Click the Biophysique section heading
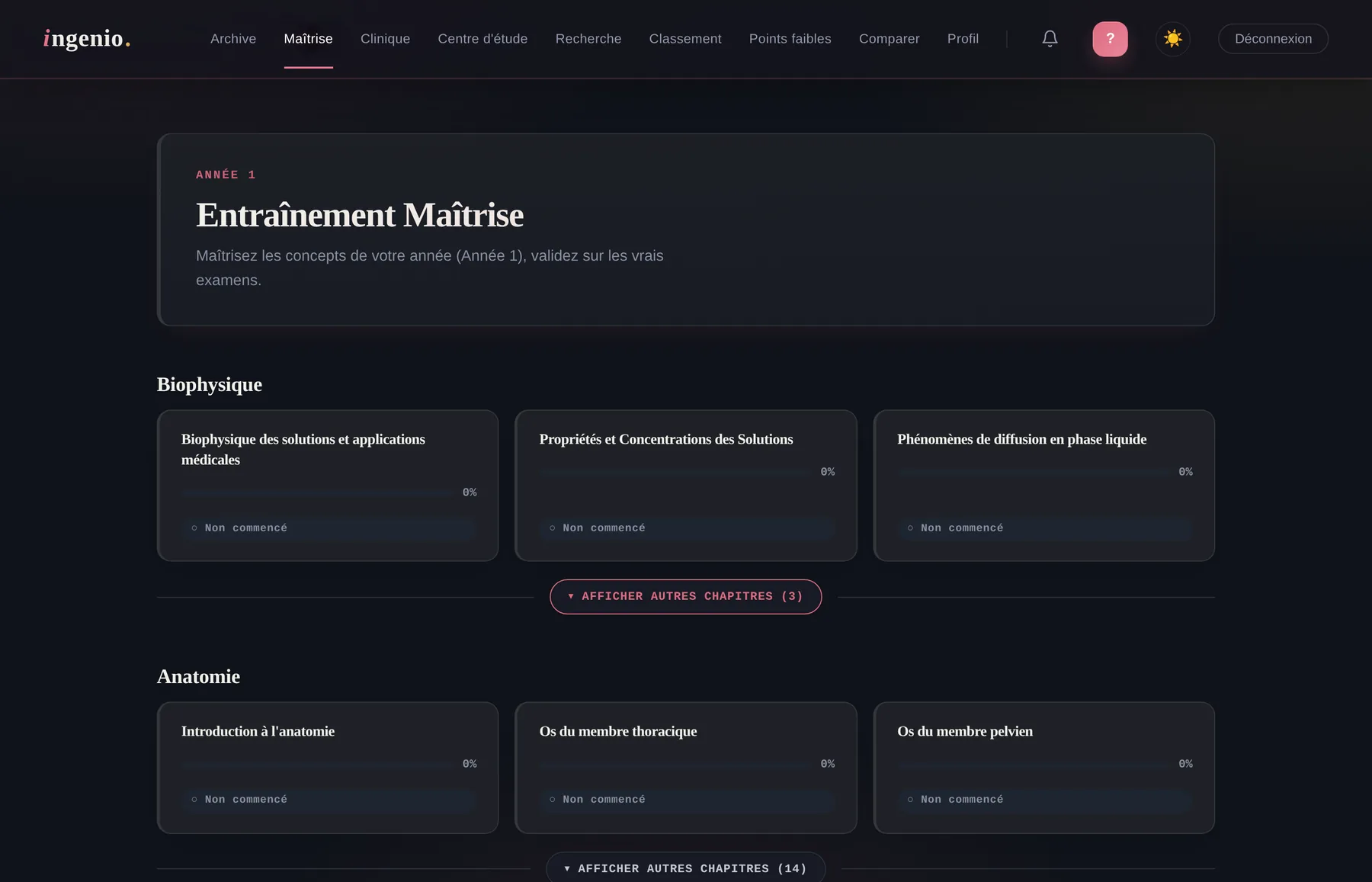Image resolution: width=1372 pixels, height=882 pixels. coord(210,384)
